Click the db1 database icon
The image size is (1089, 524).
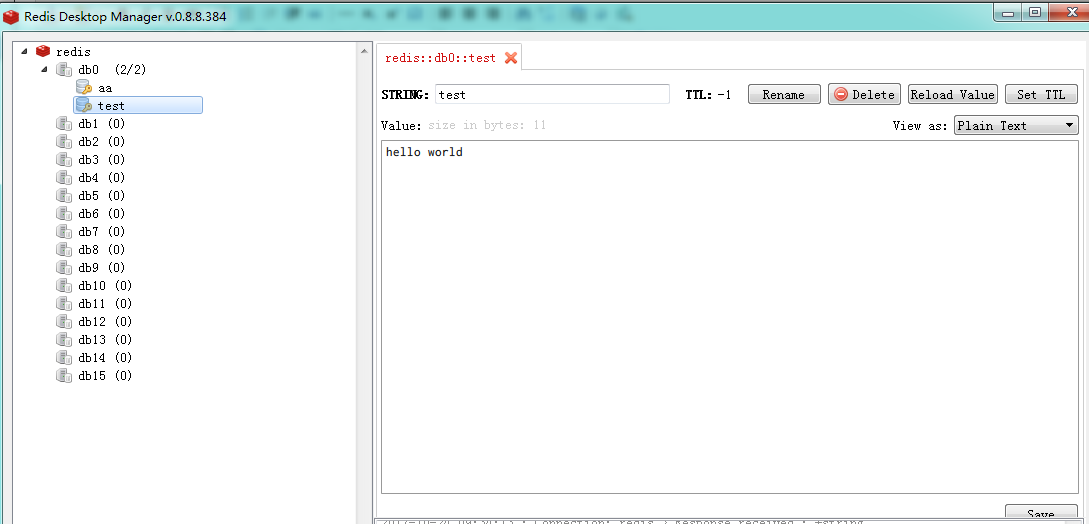[x=65, y=124]
